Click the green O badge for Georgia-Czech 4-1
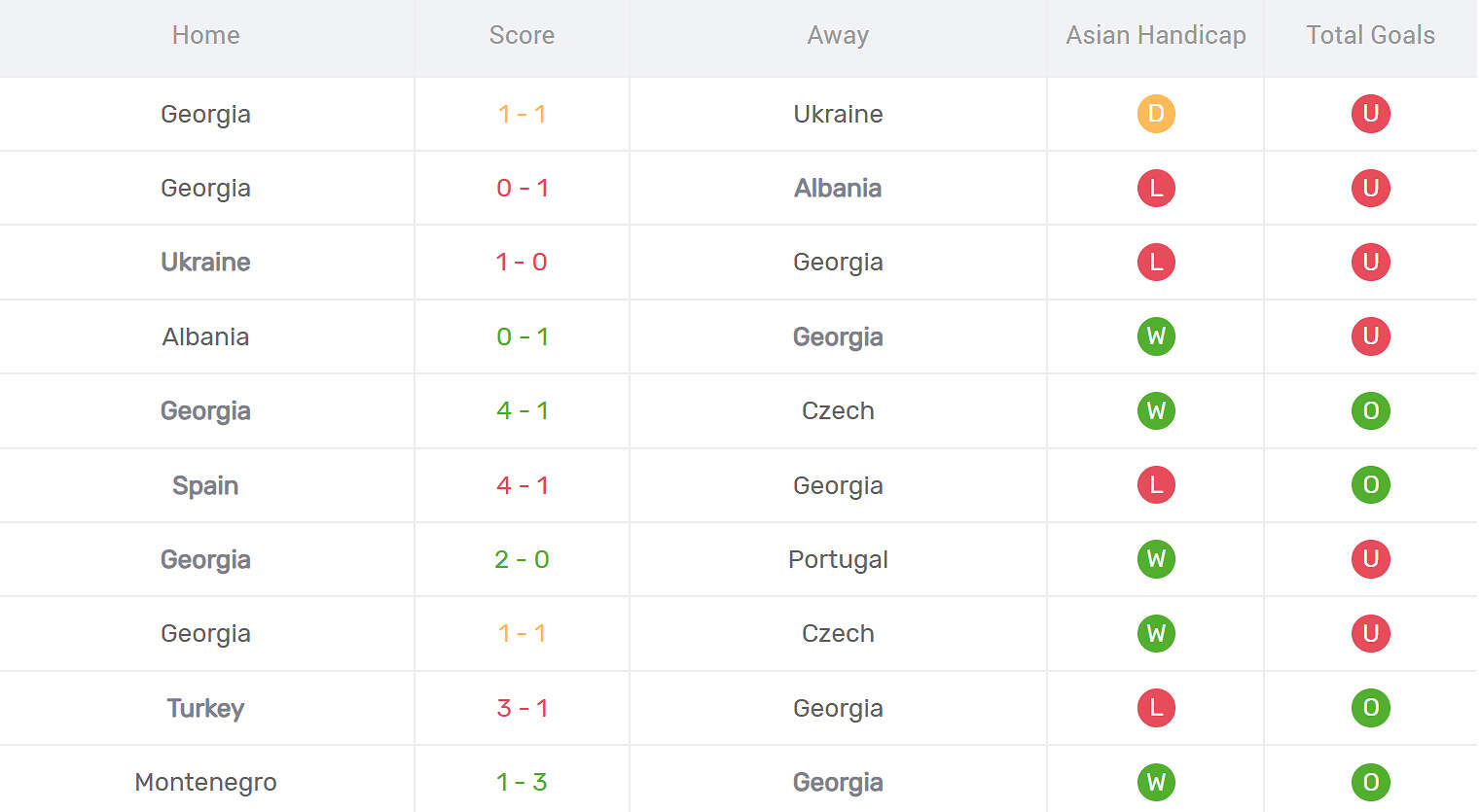Viewport: 1480px width, 812px height. click(1370, 410)
